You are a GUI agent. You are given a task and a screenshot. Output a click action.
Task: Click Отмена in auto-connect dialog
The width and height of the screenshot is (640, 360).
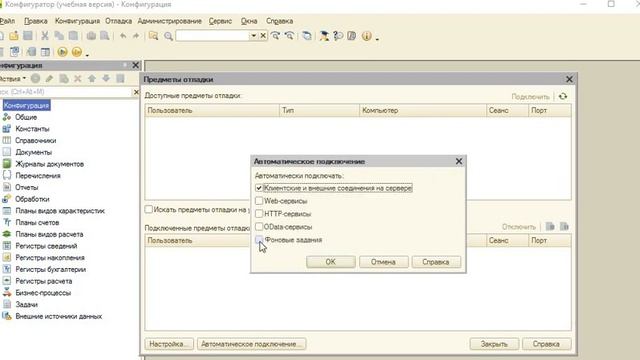point(383,262)
